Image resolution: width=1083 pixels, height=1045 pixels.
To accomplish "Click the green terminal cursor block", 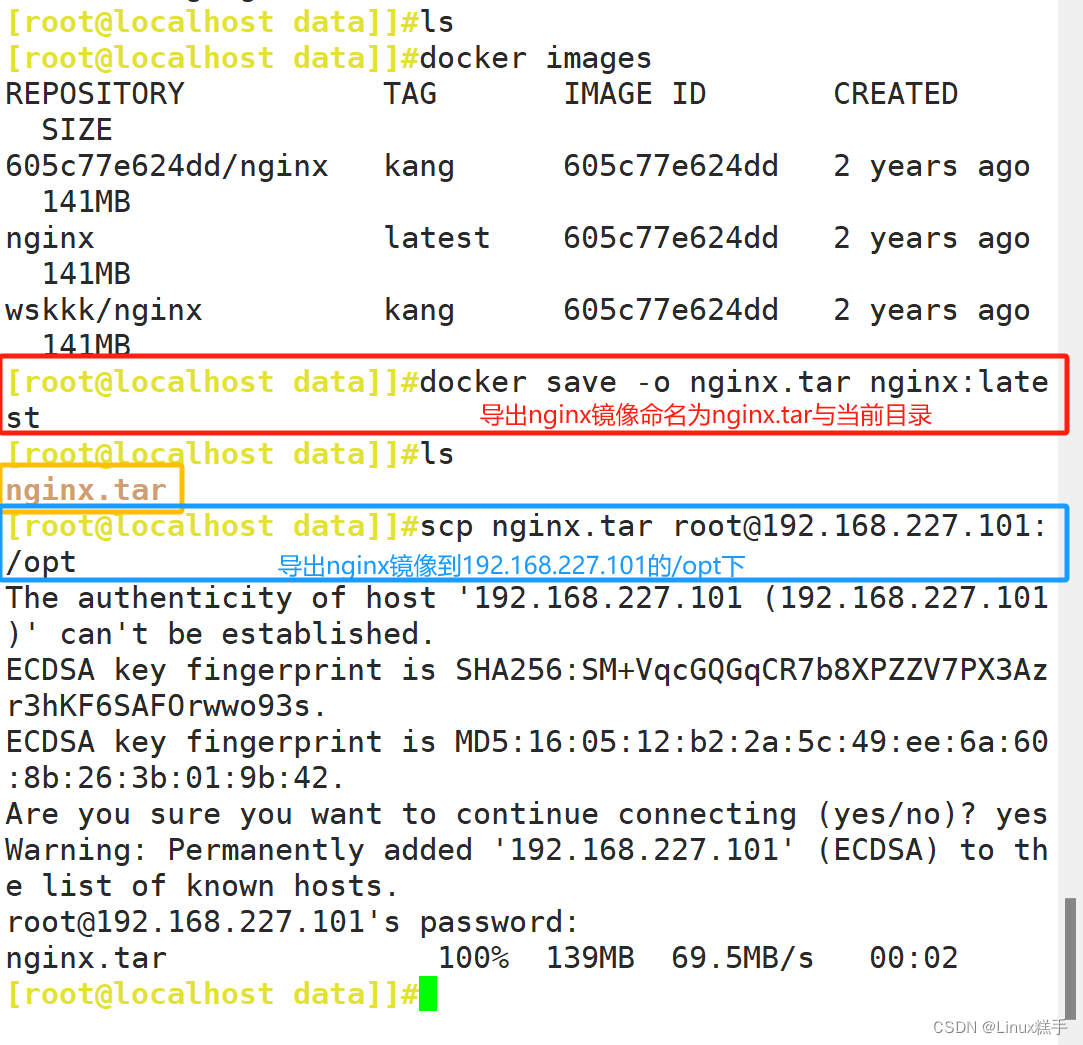I will [x=428, y=993].
